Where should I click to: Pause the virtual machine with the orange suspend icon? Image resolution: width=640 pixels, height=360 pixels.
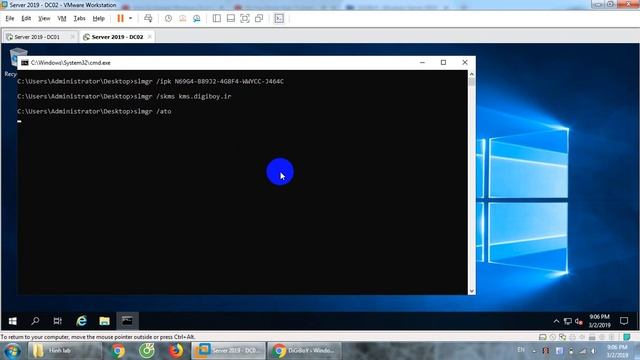click(120, 18)
